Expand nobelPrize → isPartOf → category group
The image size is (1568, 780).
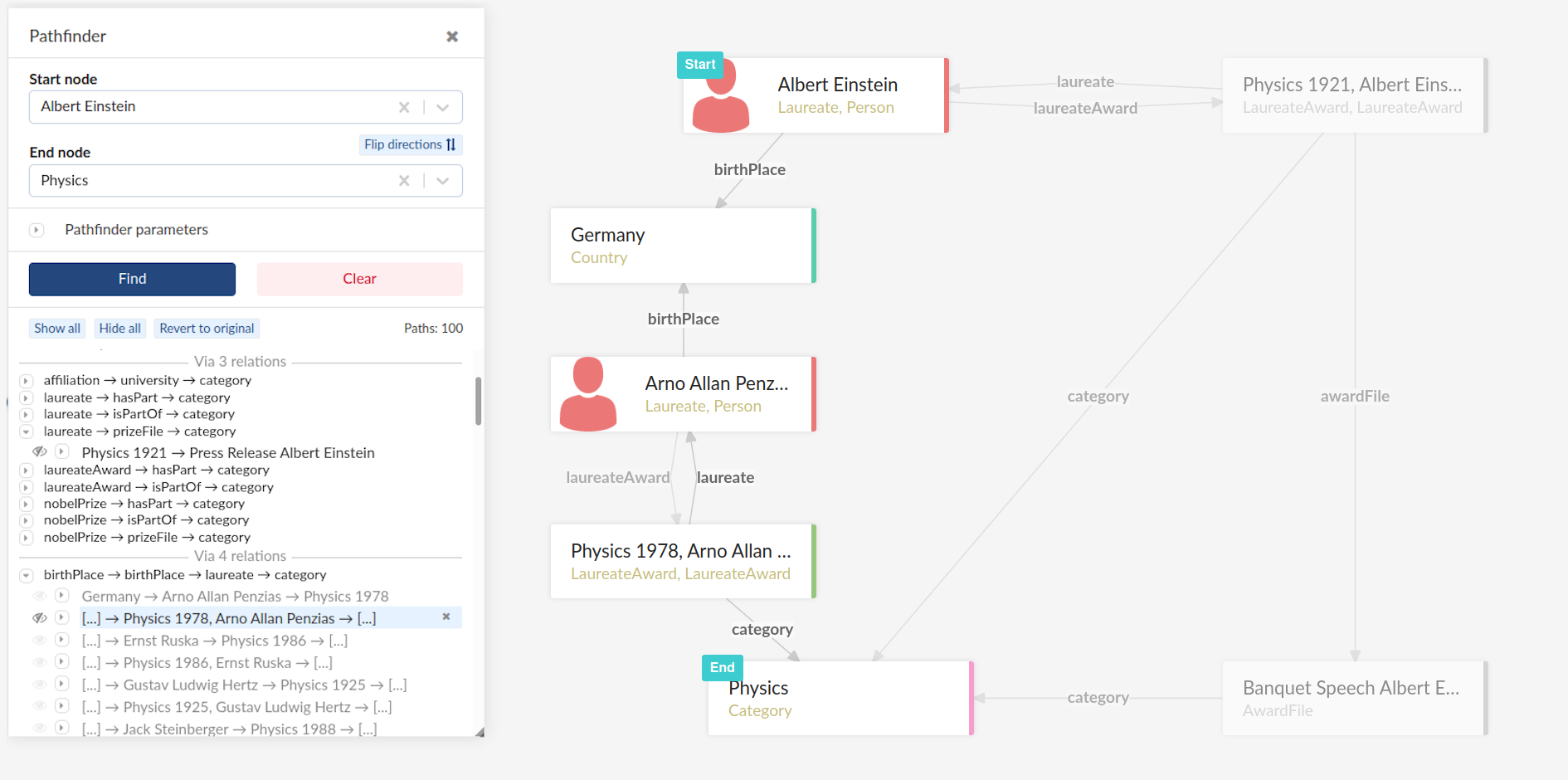[x=27, y=521]
